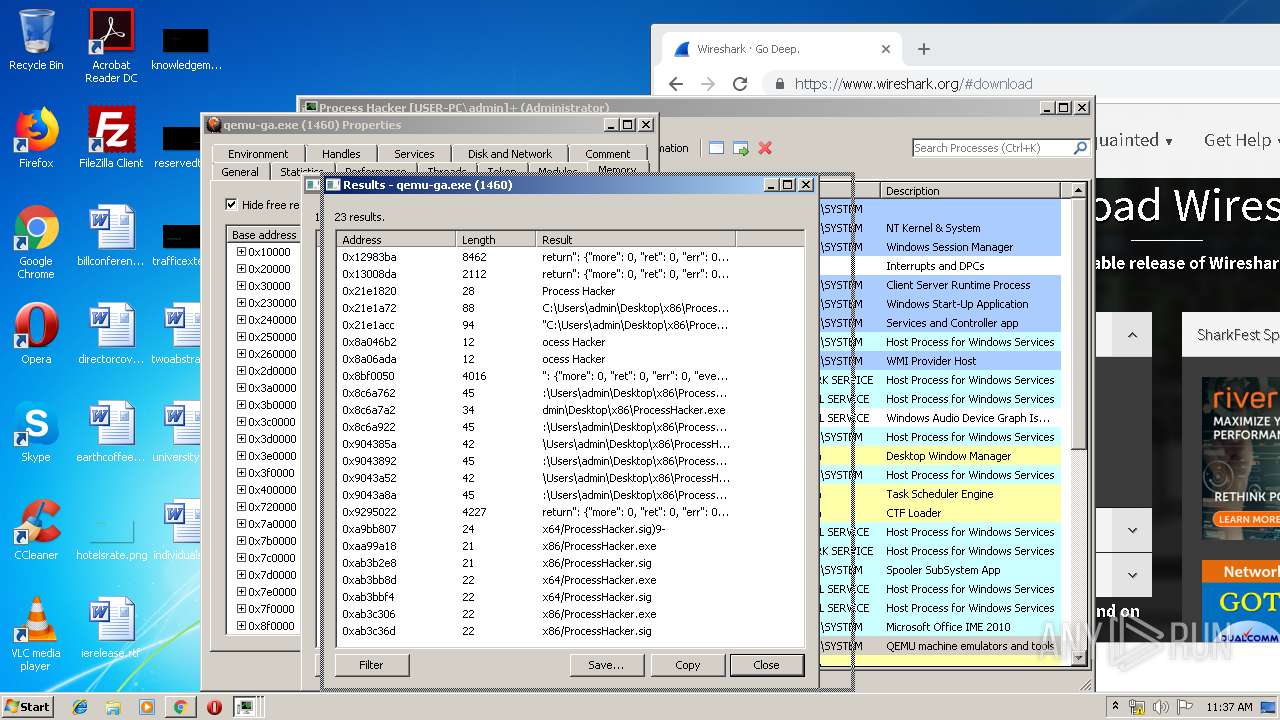Image resolution: width=1280 pixels, height=720 pixels.
Task: Open Windows Explorer taskbar icon
Action: coord(113,707)
